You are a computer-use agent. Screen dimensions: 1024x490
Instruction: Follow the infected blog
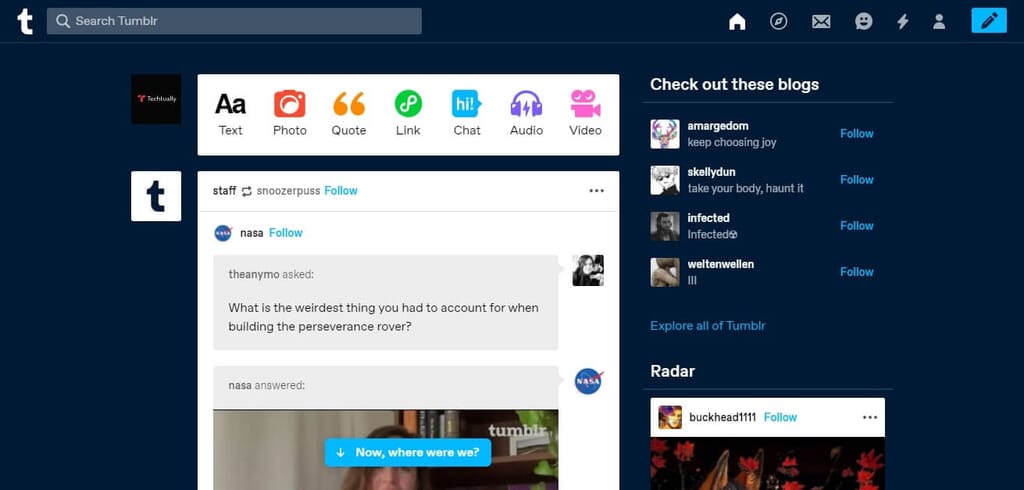tap(857, 225)
